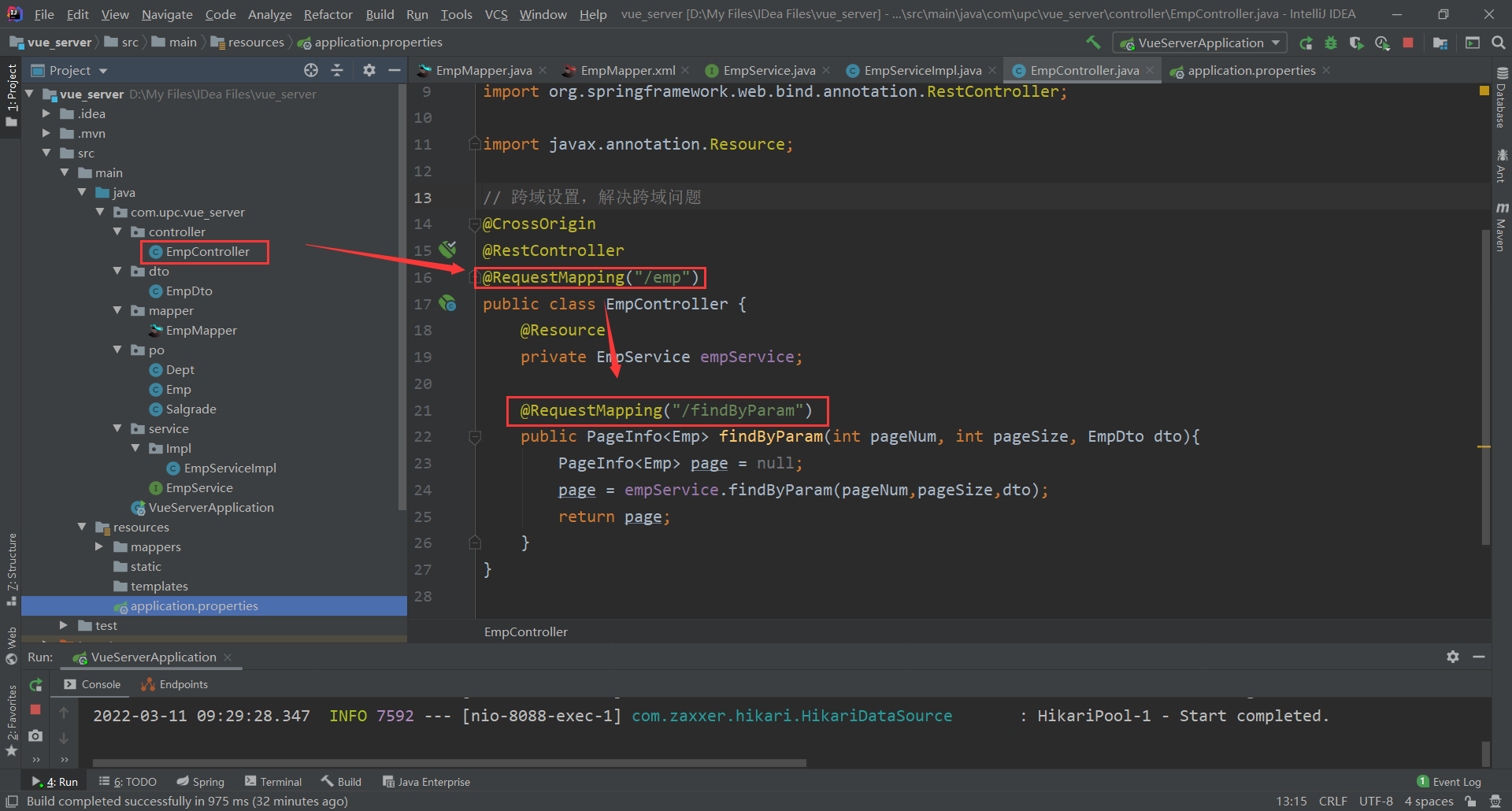This screenshot has height=811, width=1512.
Task: Click gutter bean icon on line 17
Action: (447, 303)
